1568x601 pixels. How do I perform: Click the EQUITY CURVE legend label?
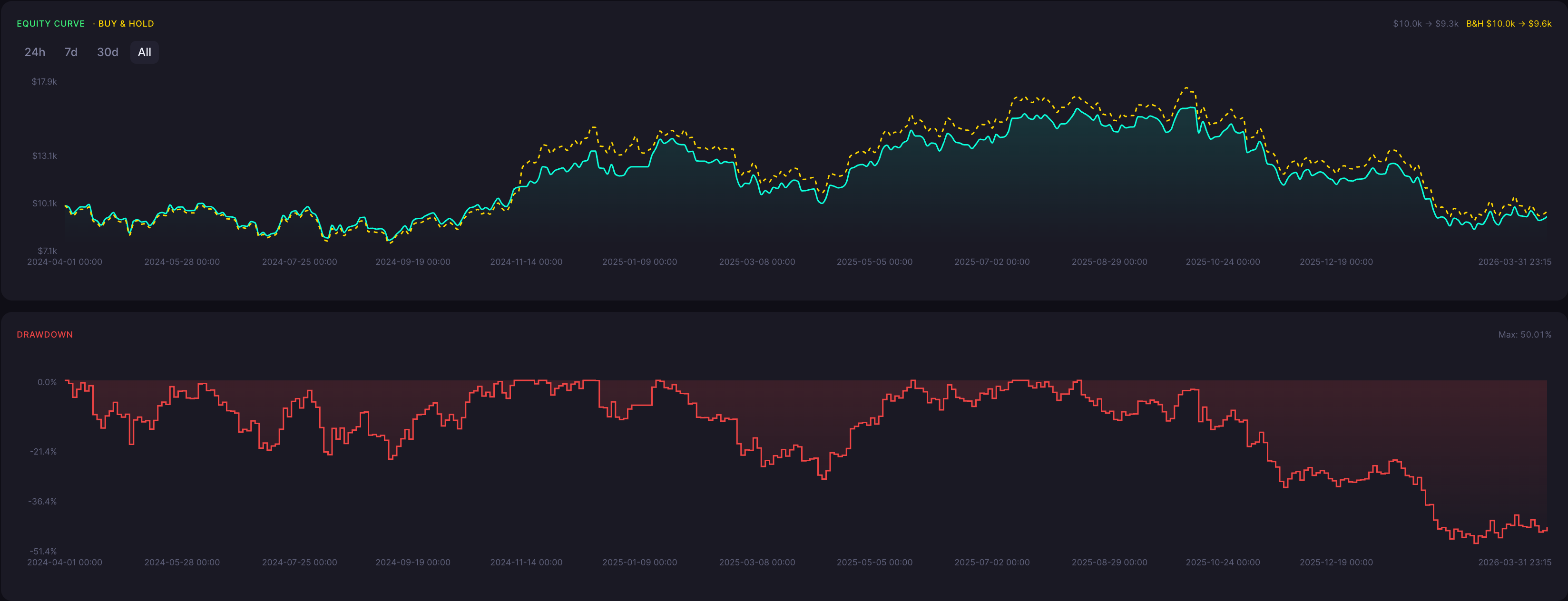click(50, 24)
